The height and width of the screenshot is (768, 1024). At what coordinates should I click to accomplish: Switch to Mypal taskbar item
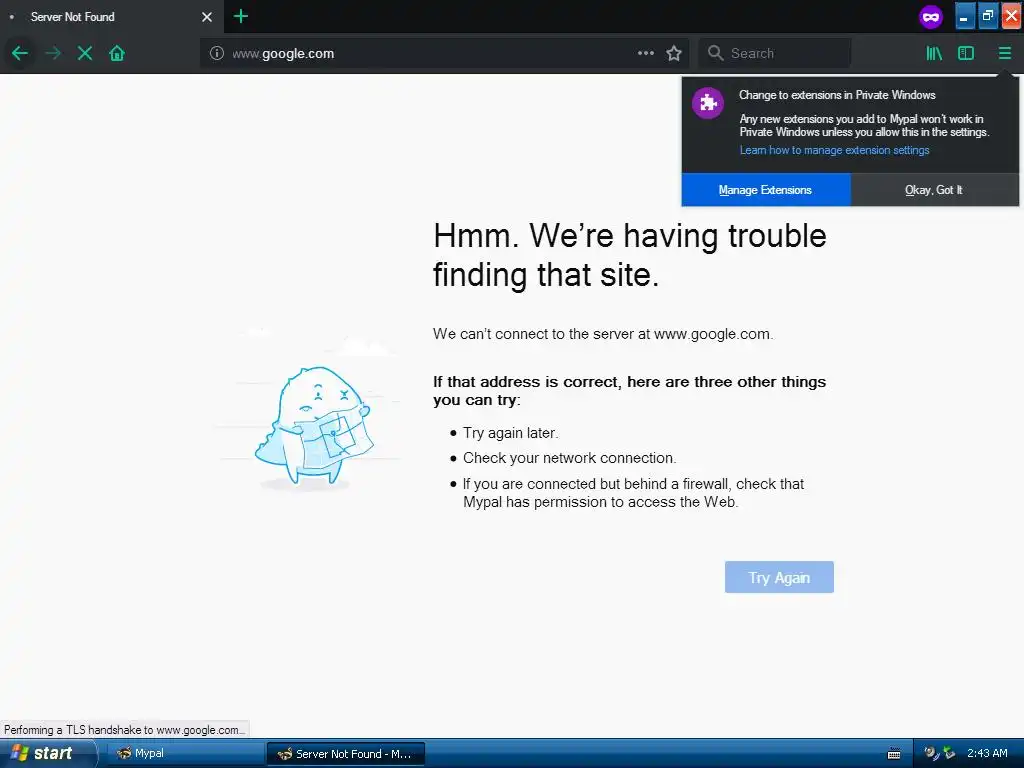tap(184, 753)
